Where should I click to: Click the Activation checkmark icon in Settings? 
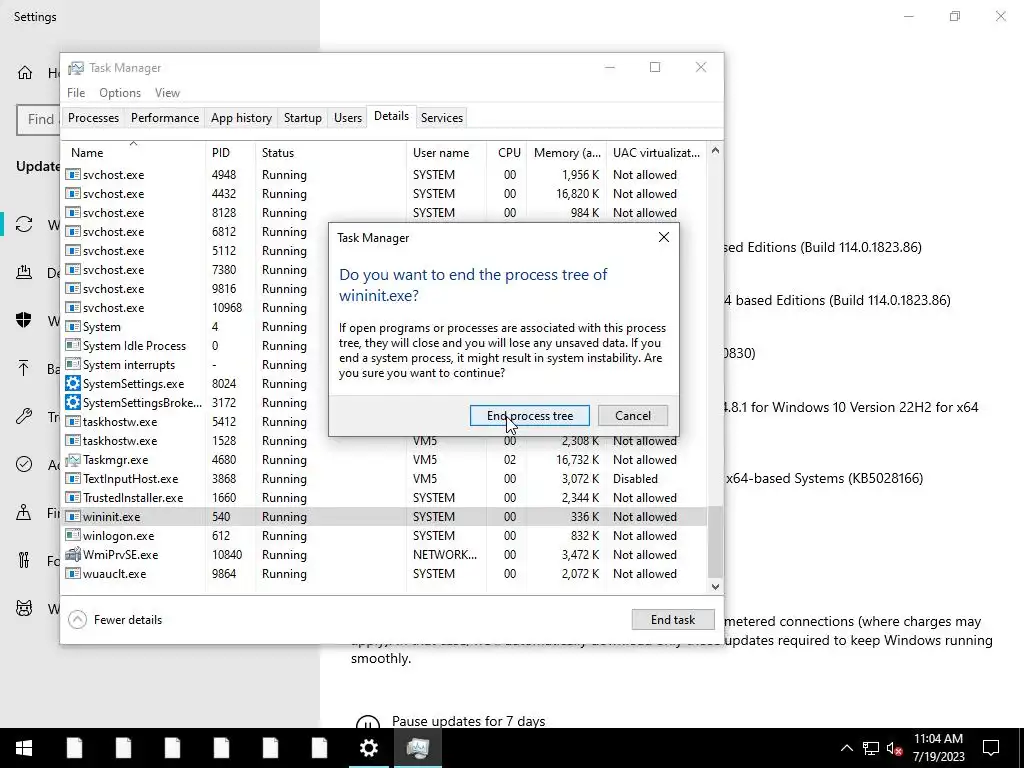tap(24, 464)
